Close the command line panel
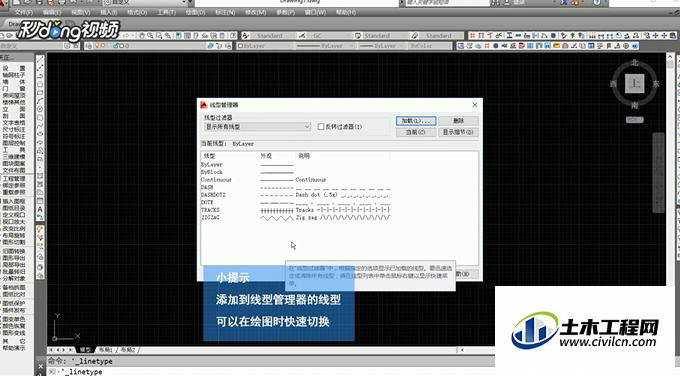Viewport: 680px width, 376px height. click(x=40, y=367)
